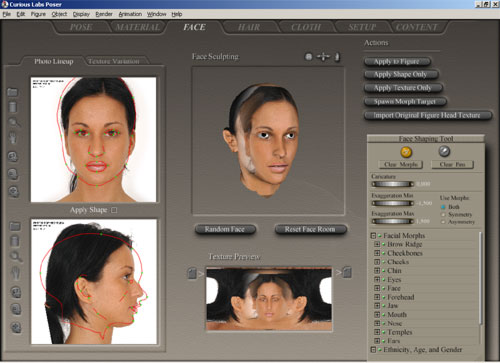The width and height of the screenshot is (500, 363).
Task: Select the pin tool icon
Action: [444, 151]
